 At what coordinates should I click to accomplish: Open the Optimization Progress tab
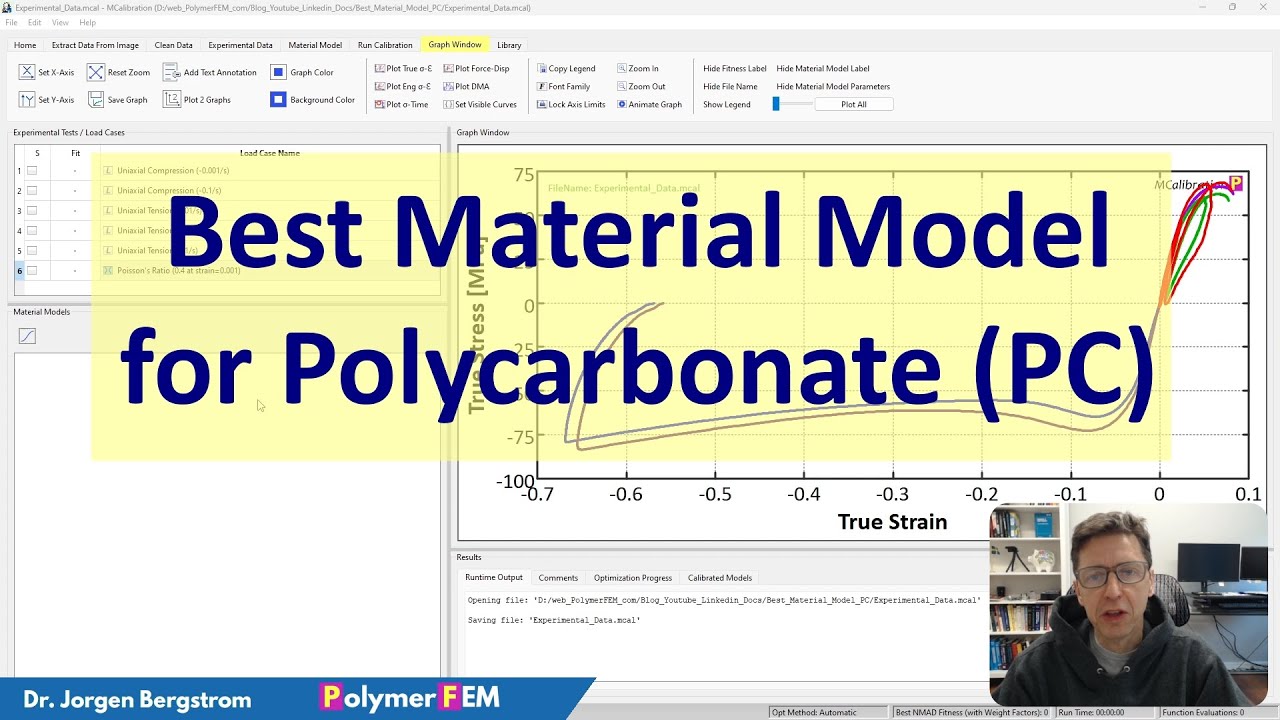[x=633, y=577]
